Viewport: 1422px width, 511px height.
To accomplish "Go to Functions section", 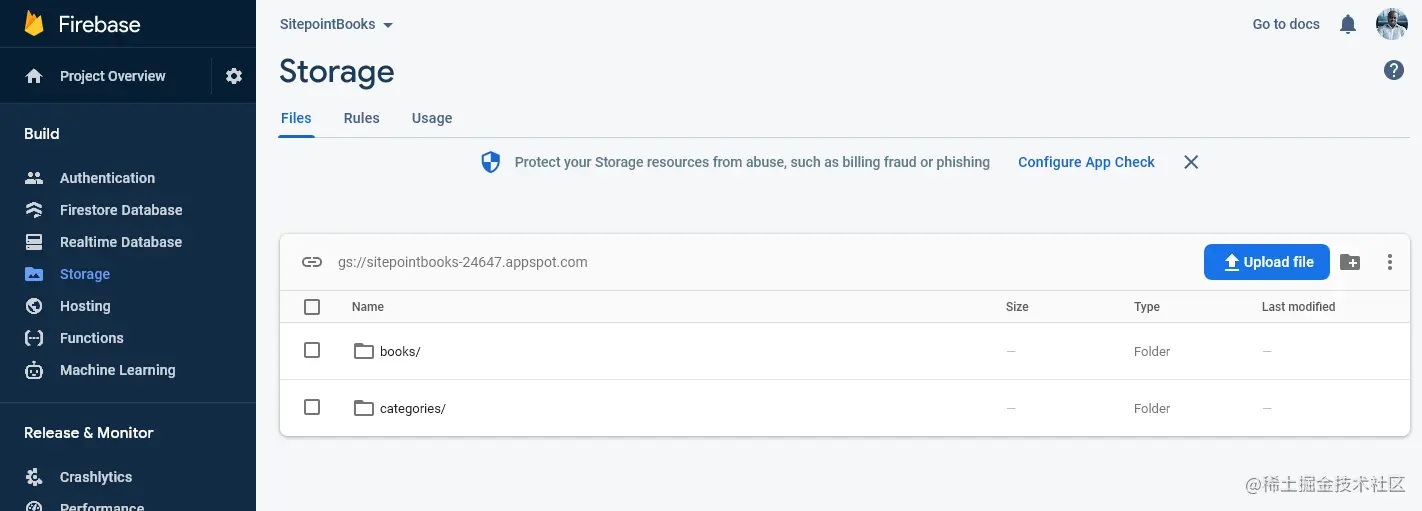I will (92, 338).
